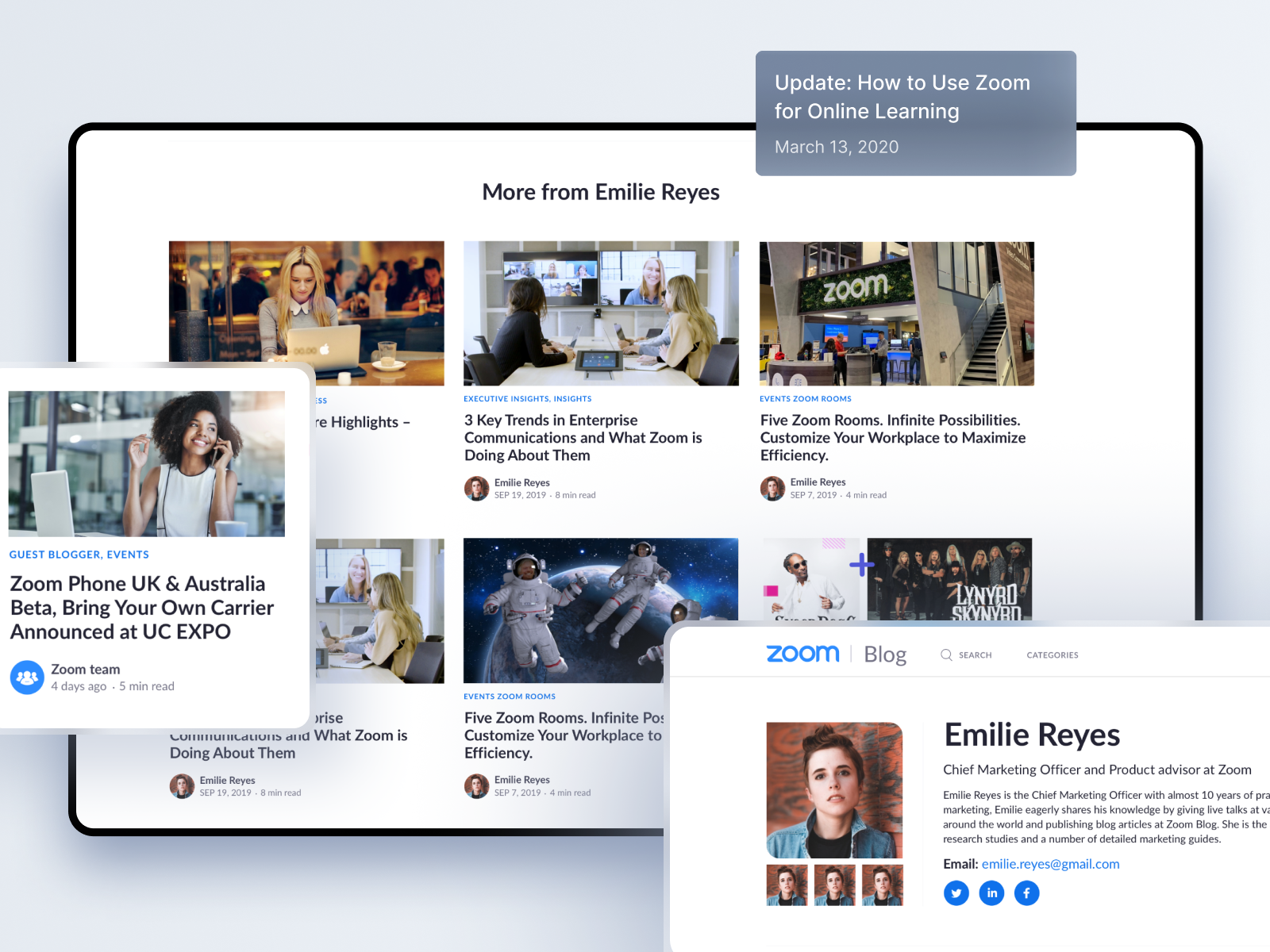Open the CATEGORIES menu
Screen dimensions: 1270x952
point(1053,655)
